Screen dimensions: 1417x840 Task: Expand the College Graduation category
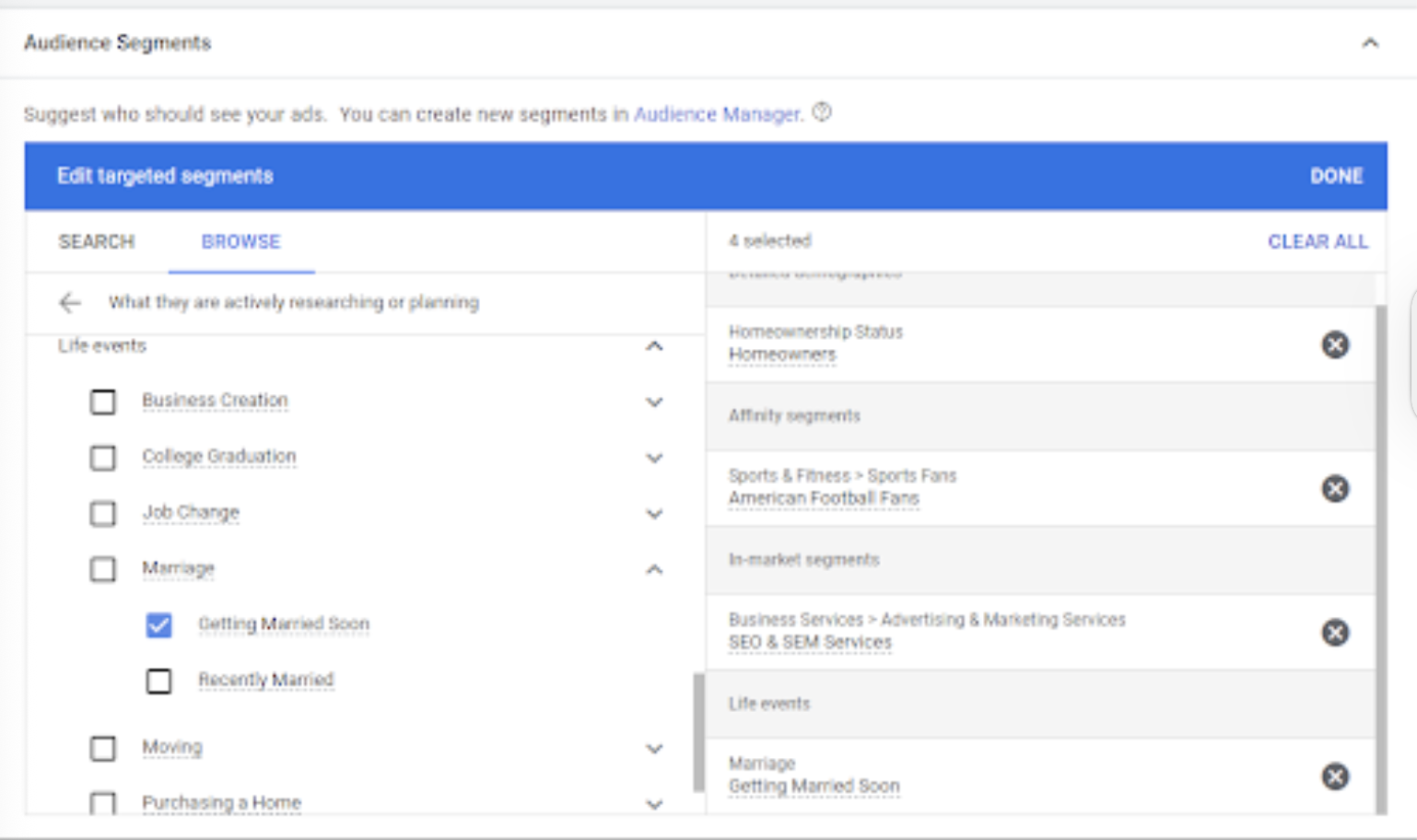654,458
